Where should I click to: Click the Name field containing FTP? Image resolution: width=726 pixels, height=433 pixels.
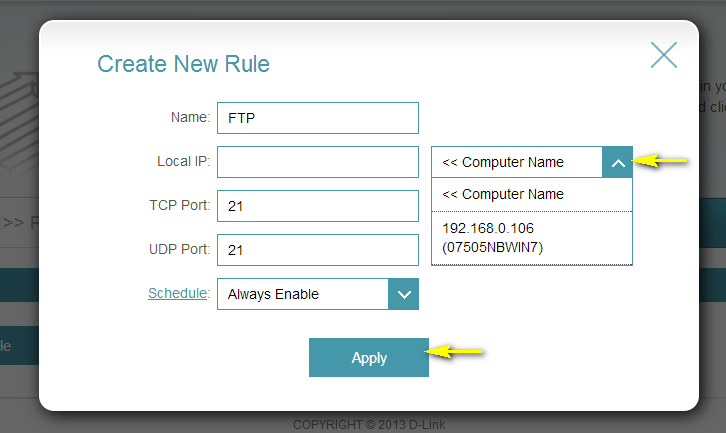[x=317, y=117]
